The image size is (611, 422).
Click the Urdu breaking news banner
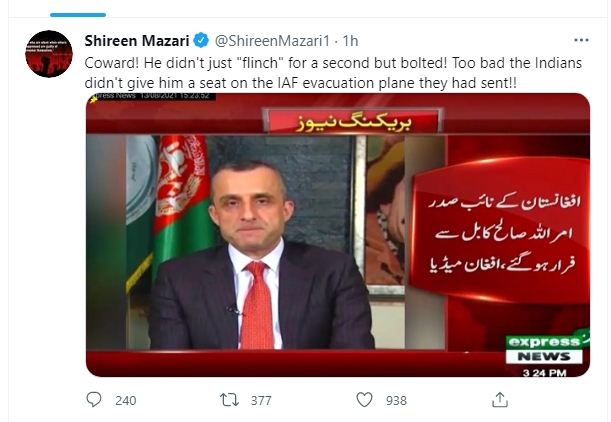point(353,122)
